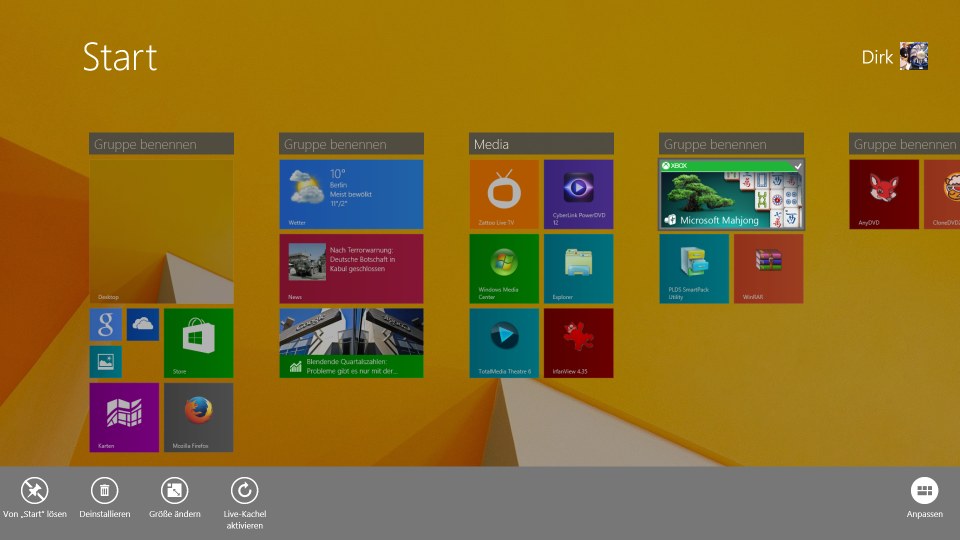Screen dimensions: 960x540
Task: Name the group above the Wetter tile
Action: click(351, 144)
